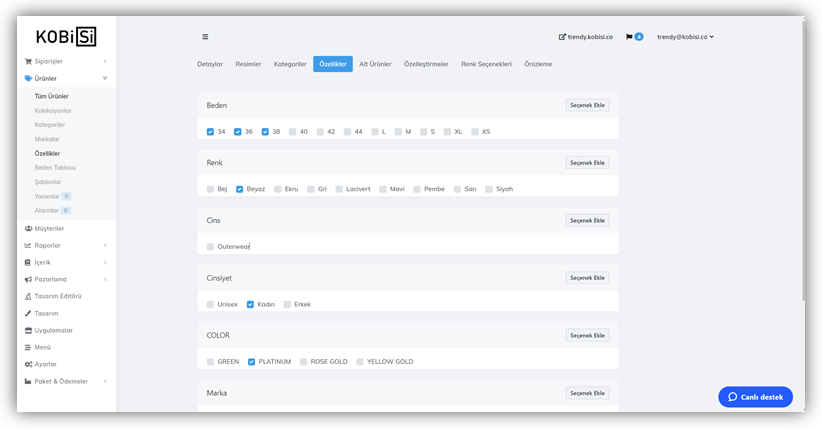Open Siparişler cart icon in sidebar
The image size is (822, 429).
pos(28,61)
